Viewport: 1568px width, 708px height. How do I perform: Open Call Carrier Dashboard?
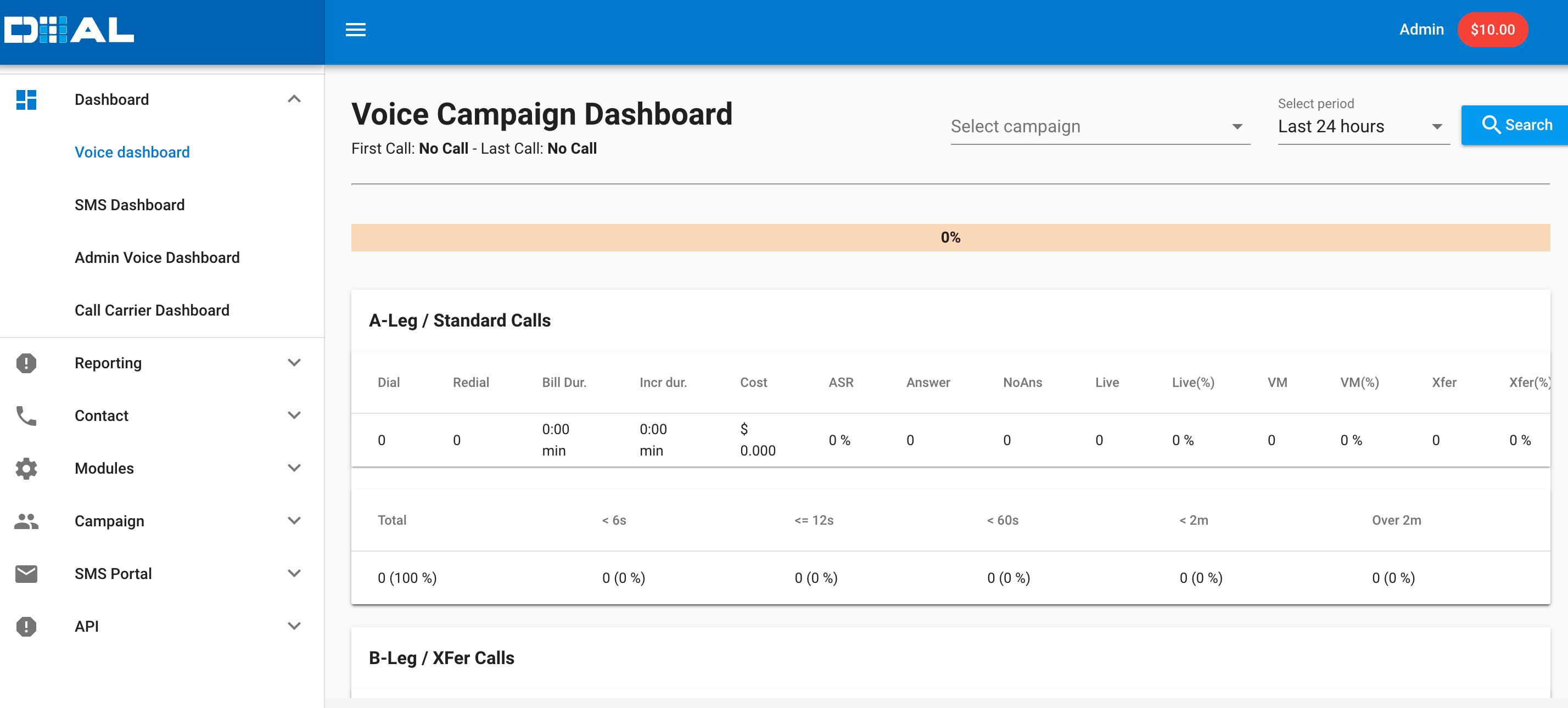(152, 310)
